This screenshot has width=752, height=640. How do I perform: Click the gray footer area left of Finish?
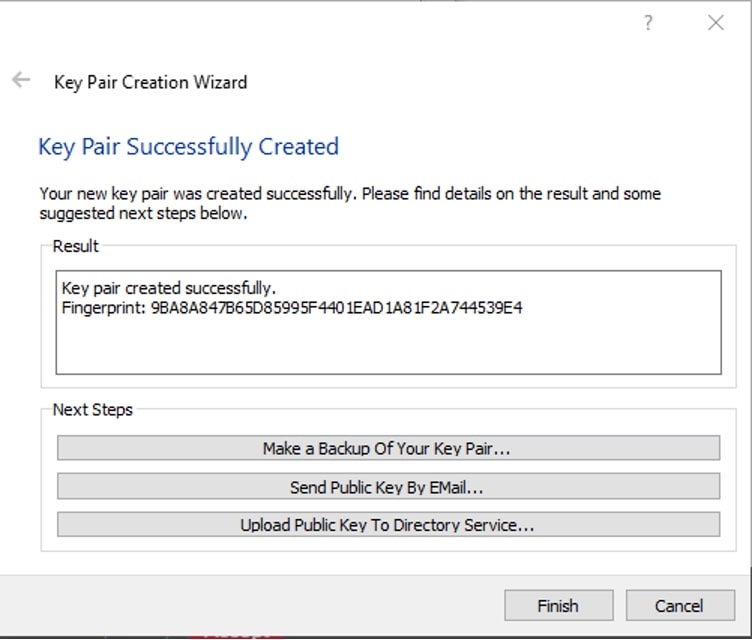249,605
